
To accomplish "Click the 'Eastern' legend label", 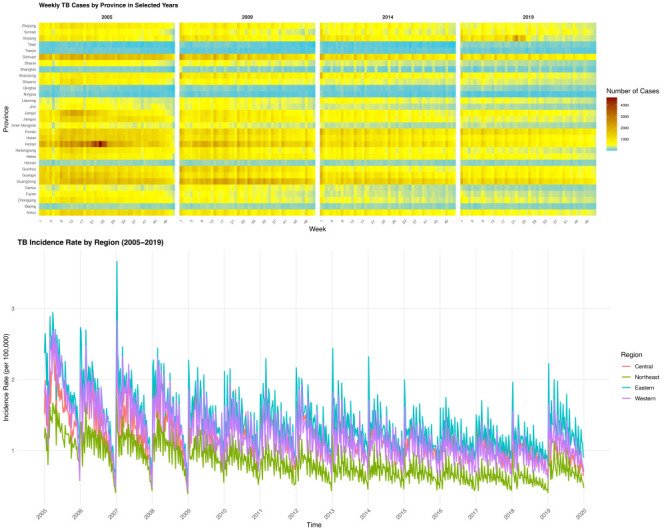I will click(644, 388).
